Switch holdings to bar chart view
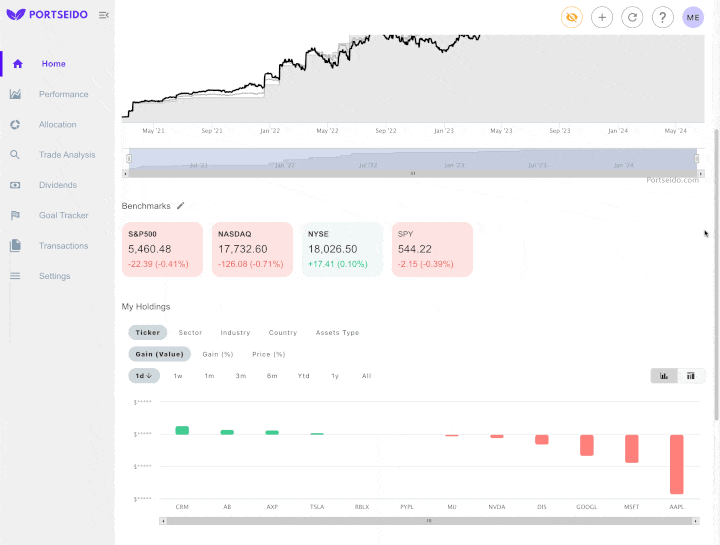Viewport: 720px width, 545px height. tap(664, 376)
